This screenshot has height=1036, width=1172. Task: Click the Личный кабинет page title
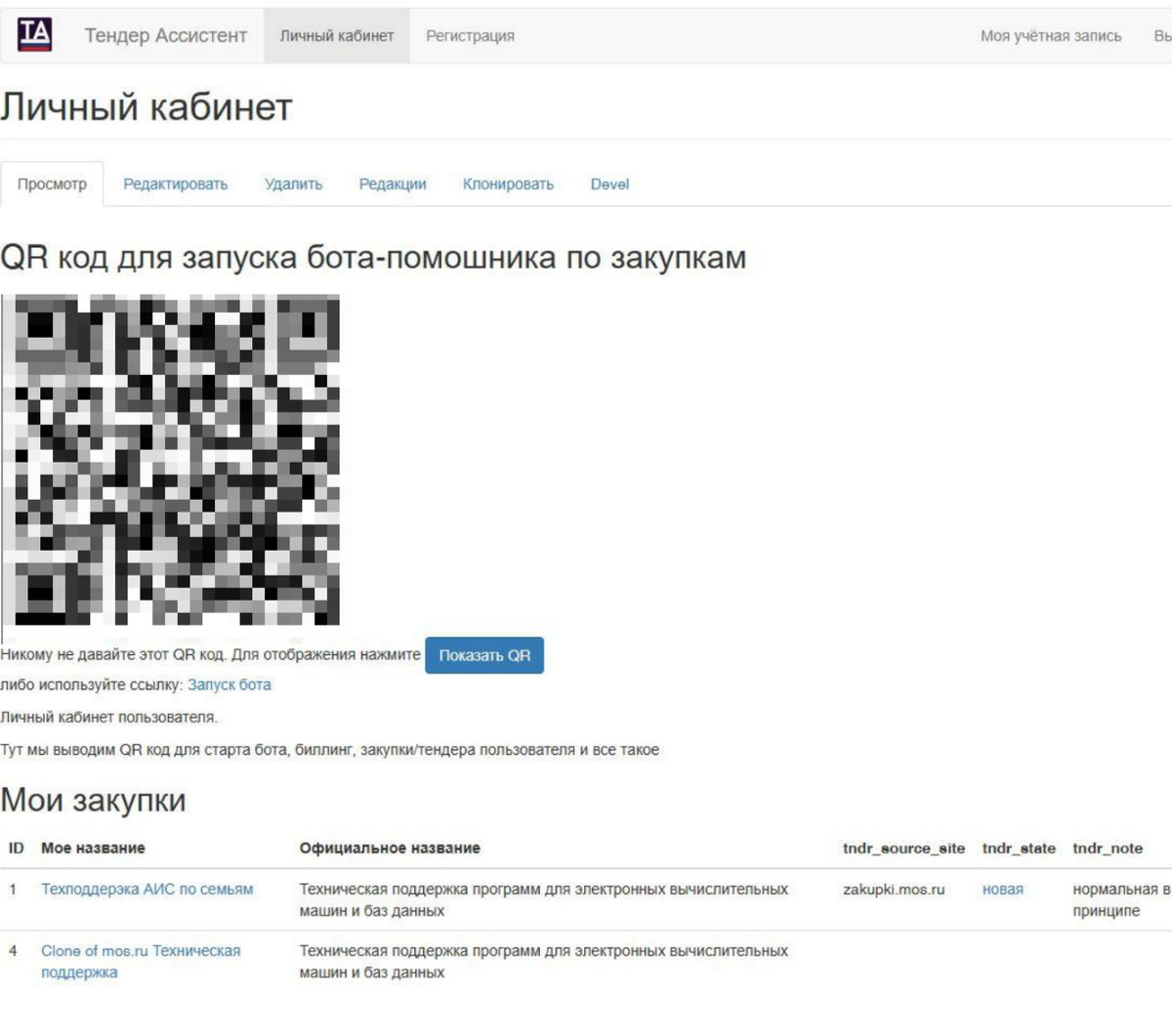(x=146, y=107)
